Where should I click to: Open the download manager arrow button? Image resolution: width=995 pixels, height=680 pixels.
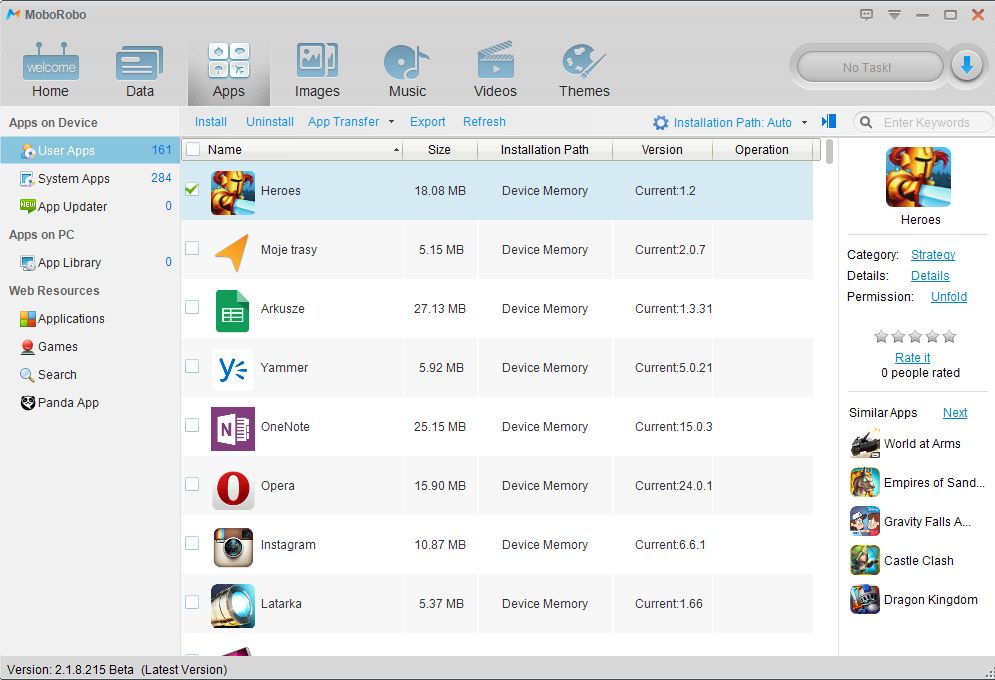click(x=966, y=66)
